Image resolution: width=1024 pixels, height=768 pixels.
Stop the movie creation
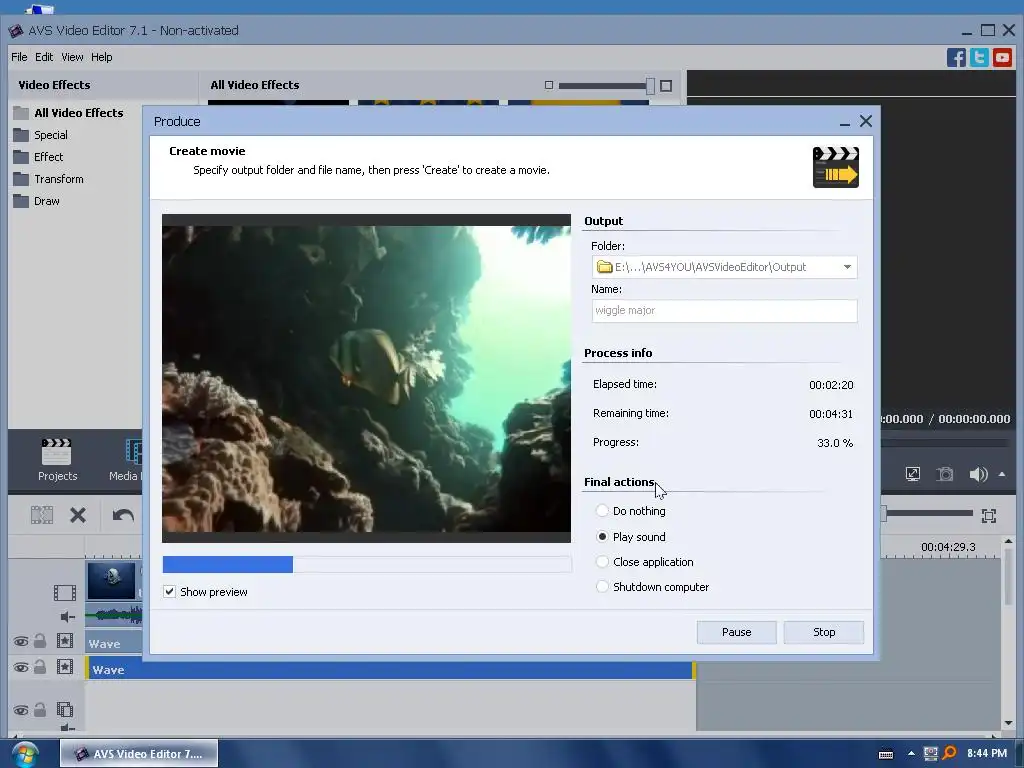tap(824, 632)
